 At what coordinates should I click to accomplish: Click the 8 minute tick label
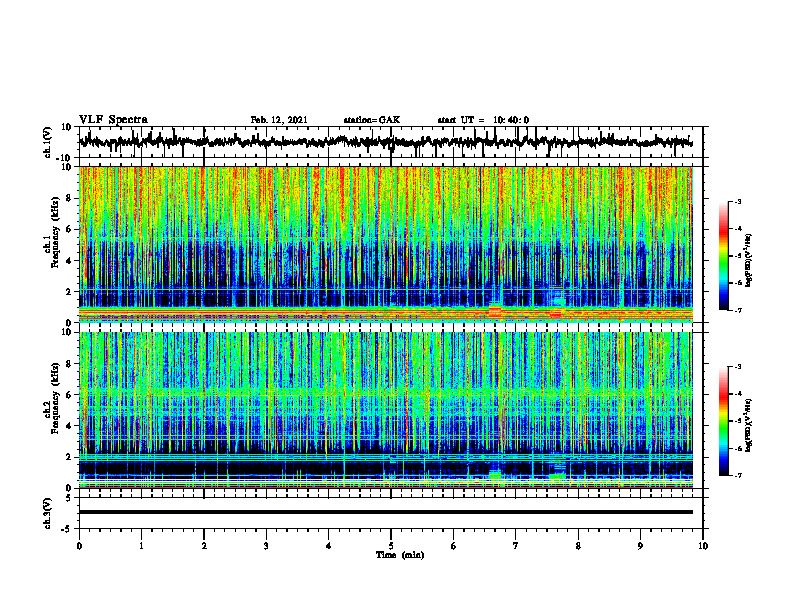click(x=578, y=546)
